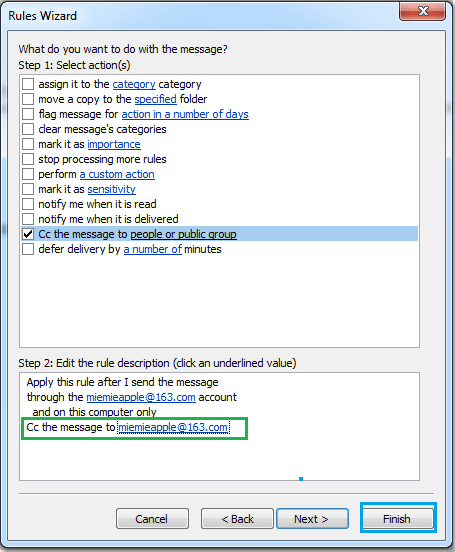Uncheck Cc the message to people checkbox
The width and height of the screenshot is (455, 552).
pyautogui.click(x=28, y=234)
